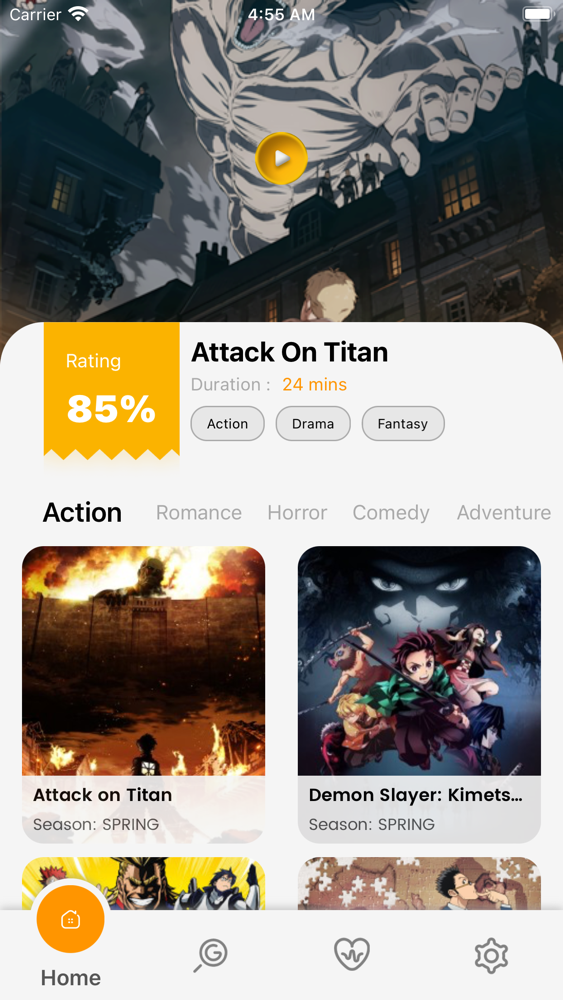Open the Attack on Titan card

point(143,695)
